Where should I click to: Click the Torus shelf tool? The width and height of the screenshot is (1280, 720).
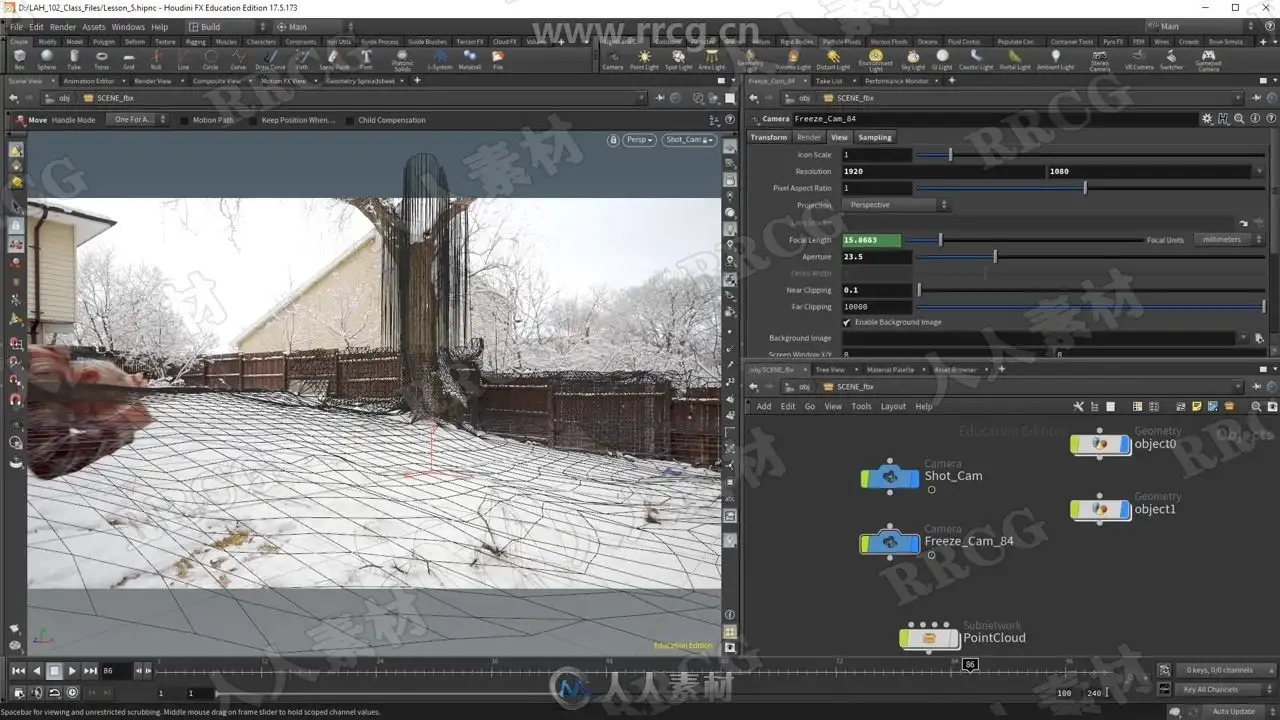pos(101,60)
